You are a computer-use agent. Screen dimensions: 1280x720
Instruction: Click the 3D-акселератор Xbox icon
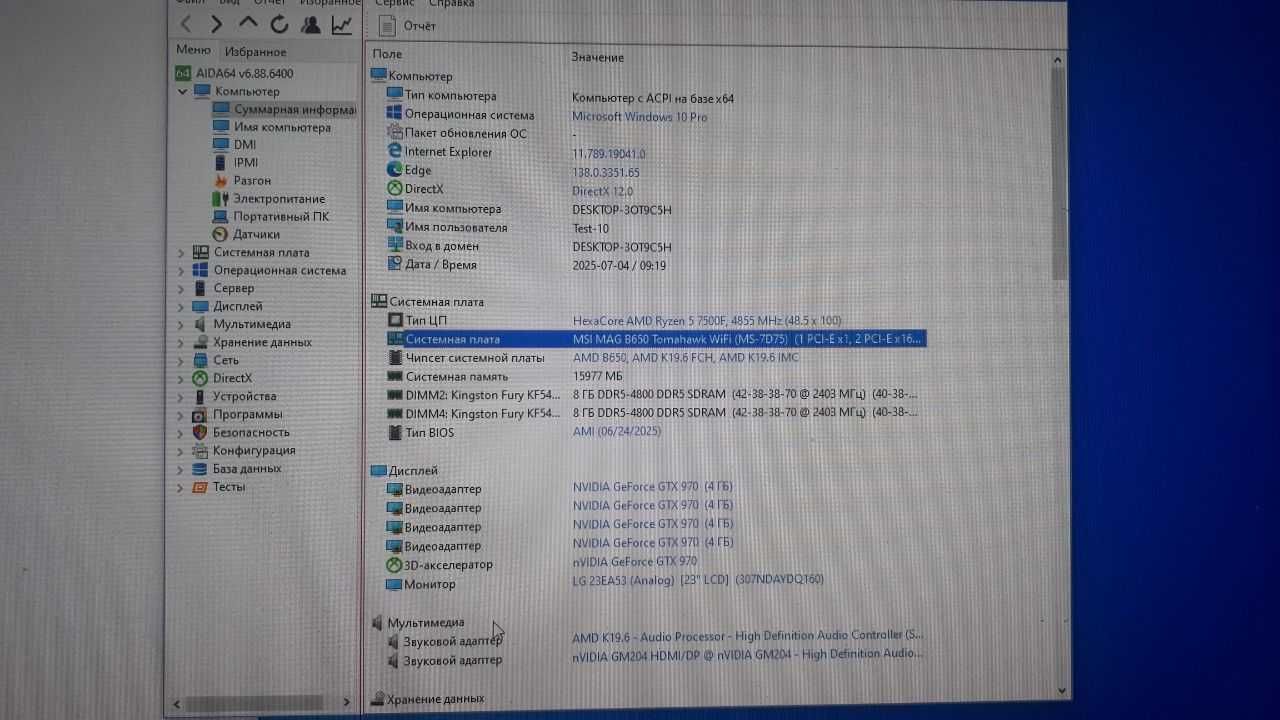tap(396, 564)
